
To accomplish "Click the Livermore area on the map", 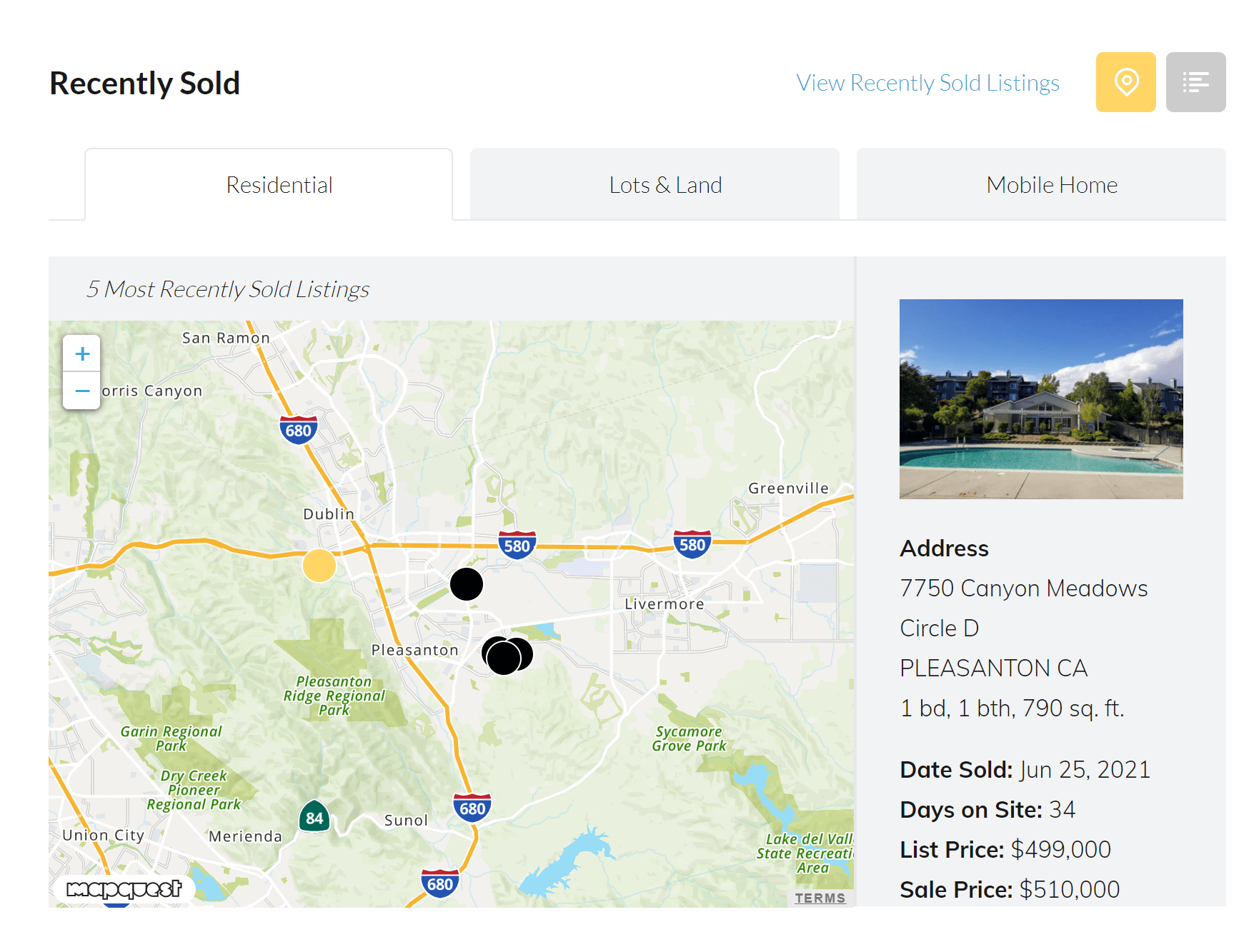I will 663,603.
